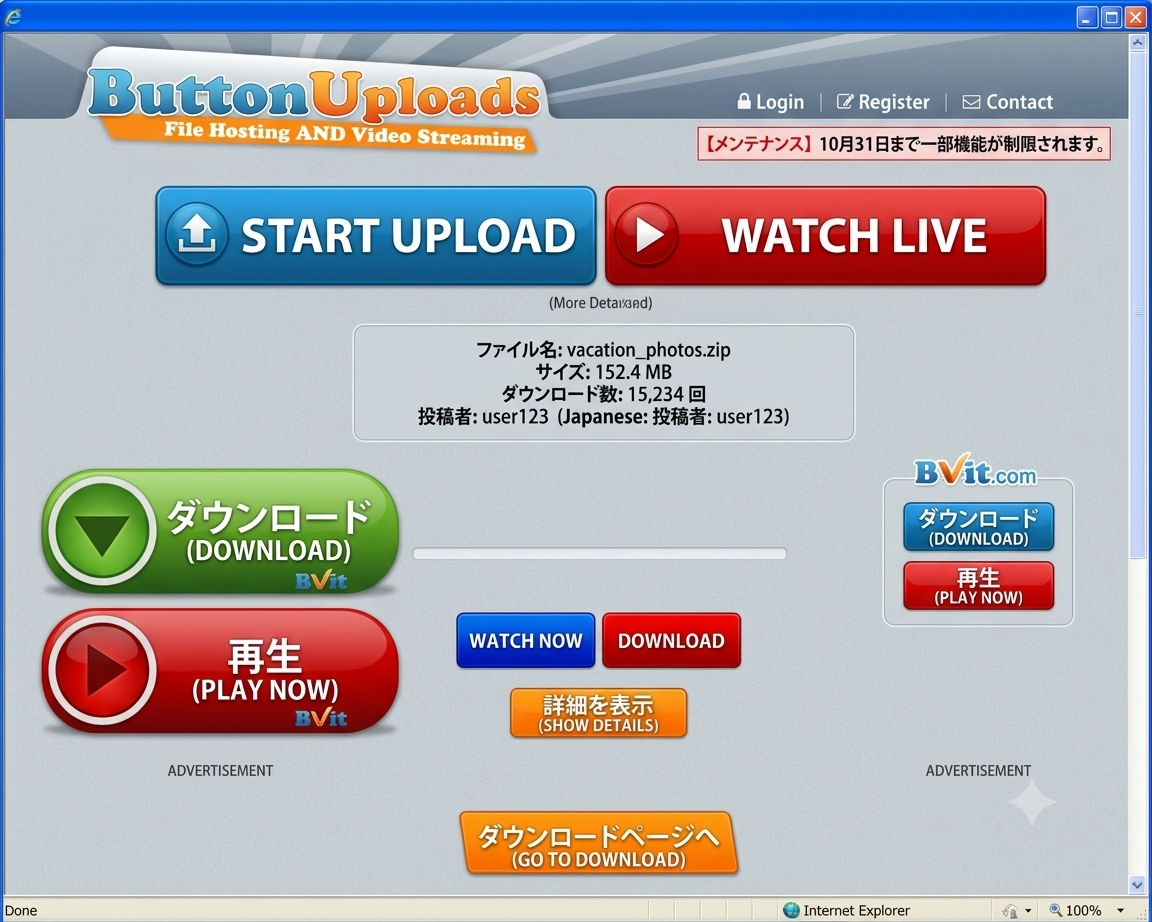This screenshot has height=922, width=1152.
Task: Click the Done status bar text
Action: tap(21, 911)
